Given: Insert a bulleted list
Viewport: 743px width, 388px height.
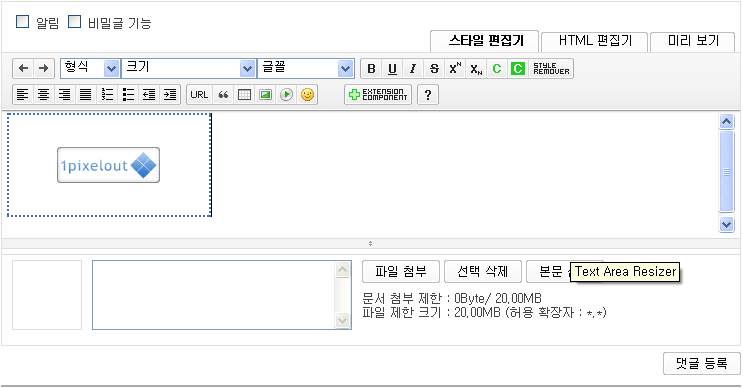Looking at the screenshot, I should (x=128, y=94).
